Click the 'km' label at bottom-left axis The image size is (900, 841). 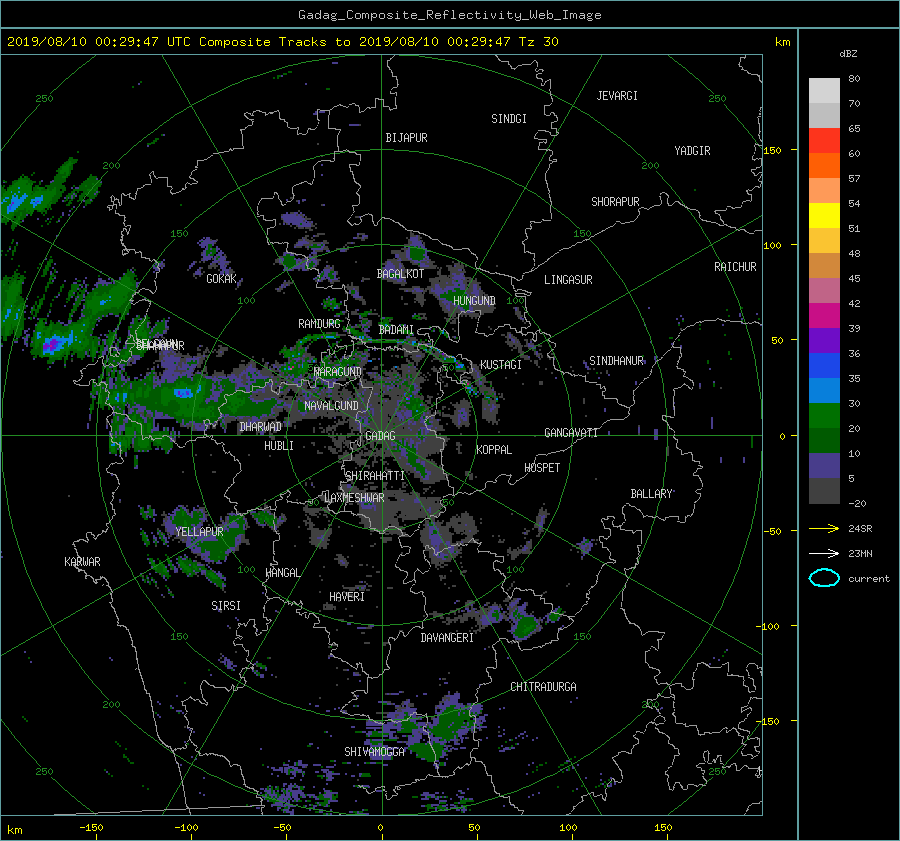point(15,830)
